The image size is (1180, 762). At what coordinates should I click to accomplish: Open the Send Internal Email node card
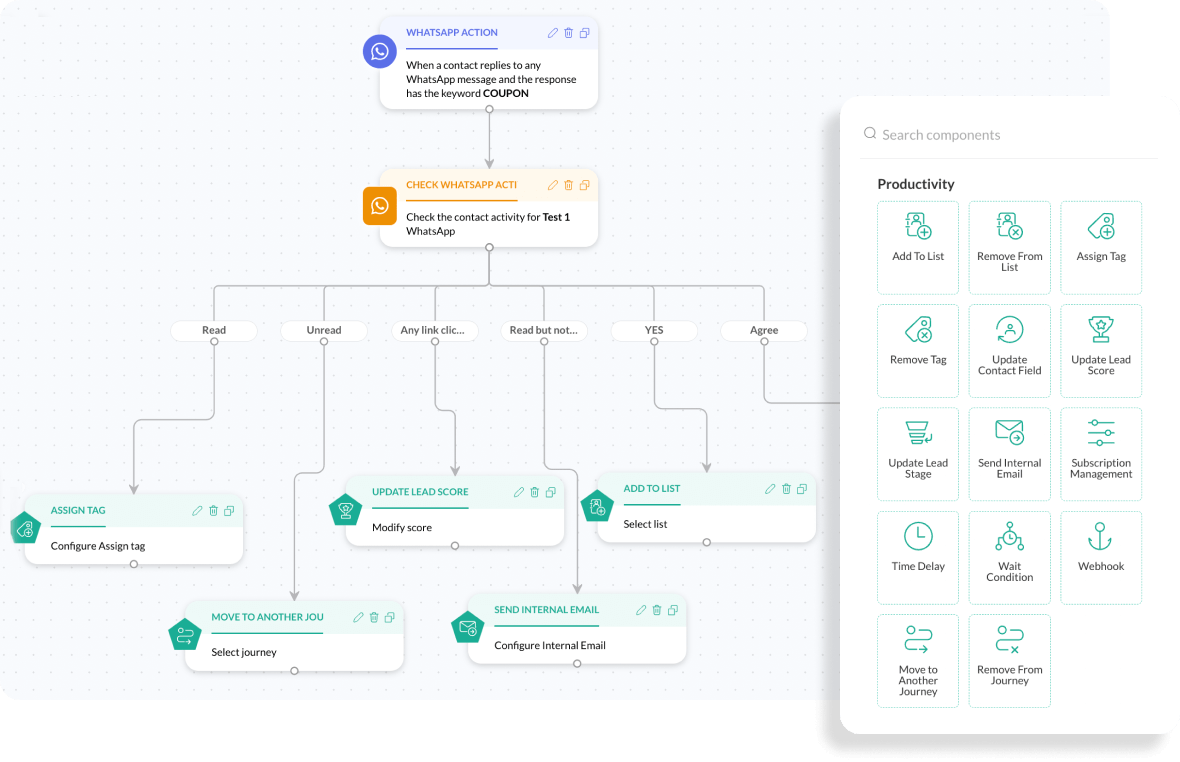pos(577,630)
